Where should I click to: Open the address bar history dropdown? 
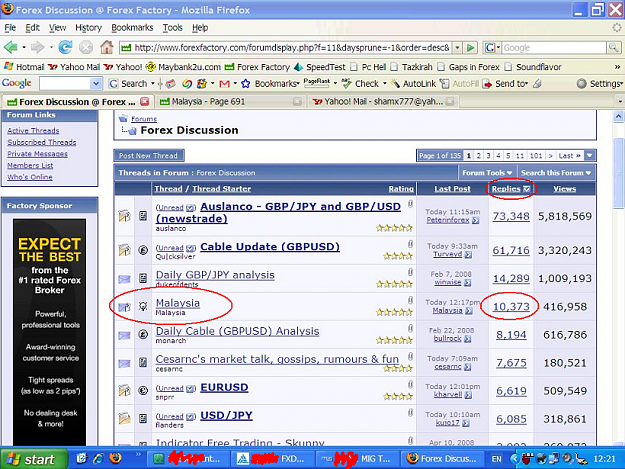pyautogui.click(x=458, y=48)
